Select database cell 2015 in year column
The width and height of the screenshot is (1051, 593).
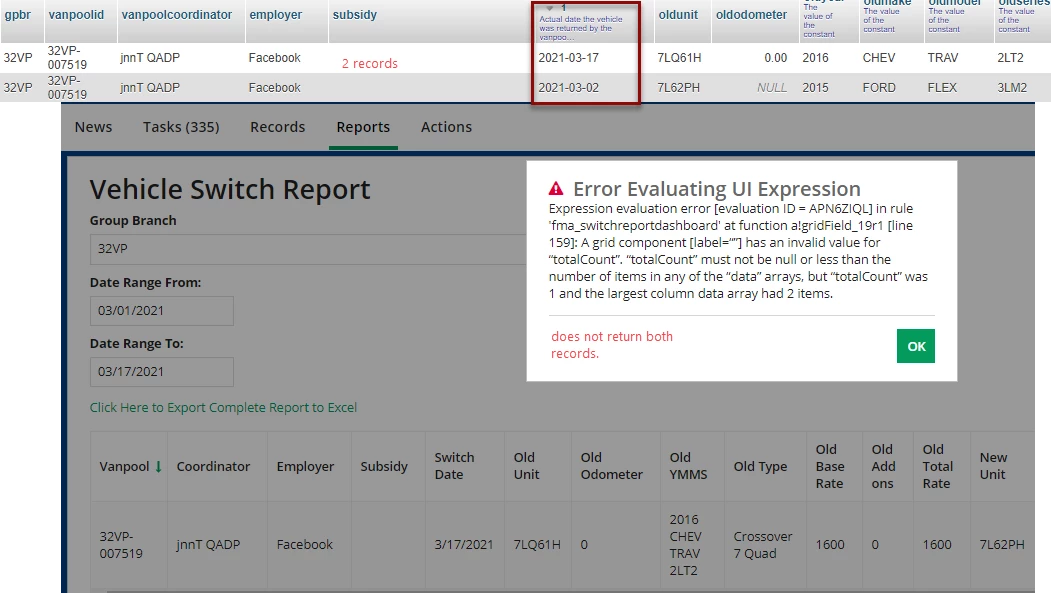815,88
